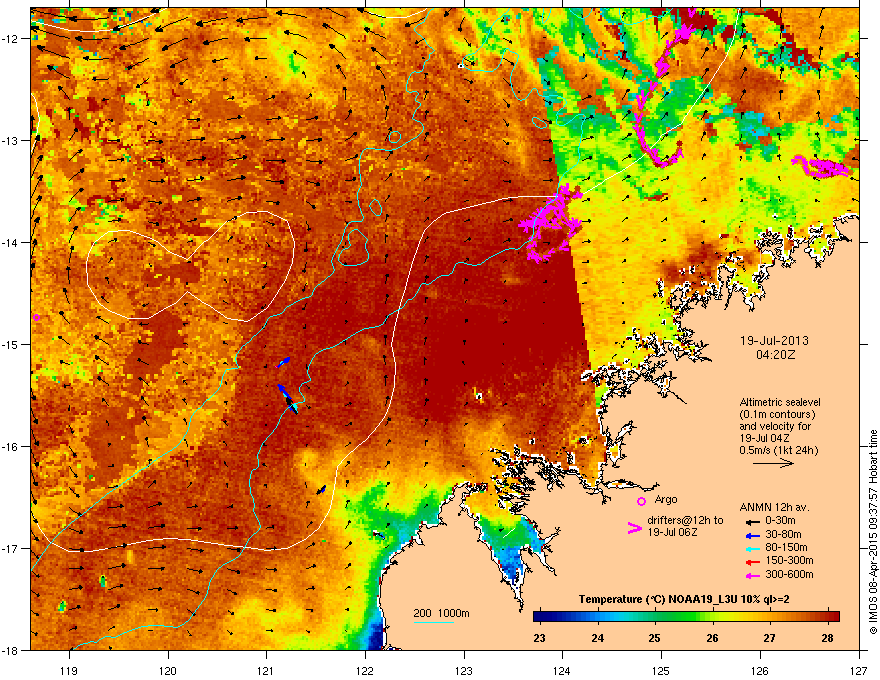Click the 'ANMN 12h av.' heading

774,508
